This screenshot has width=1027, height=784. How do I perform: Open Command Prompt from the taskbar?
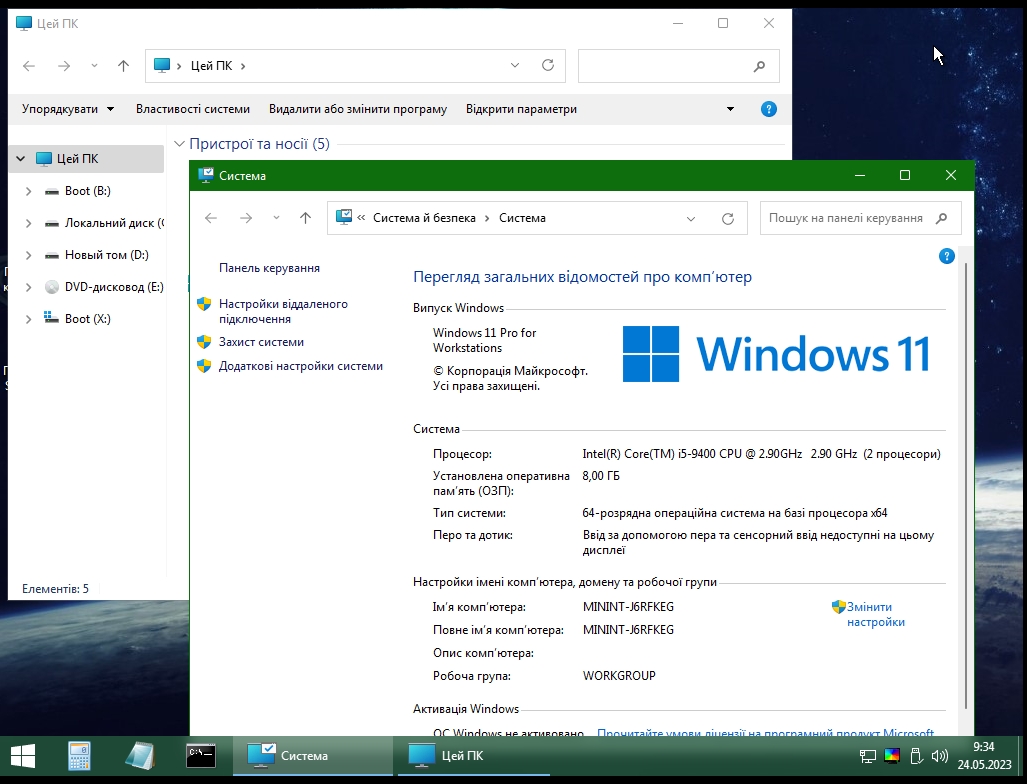pyautogui.click(x=200, y=756)
